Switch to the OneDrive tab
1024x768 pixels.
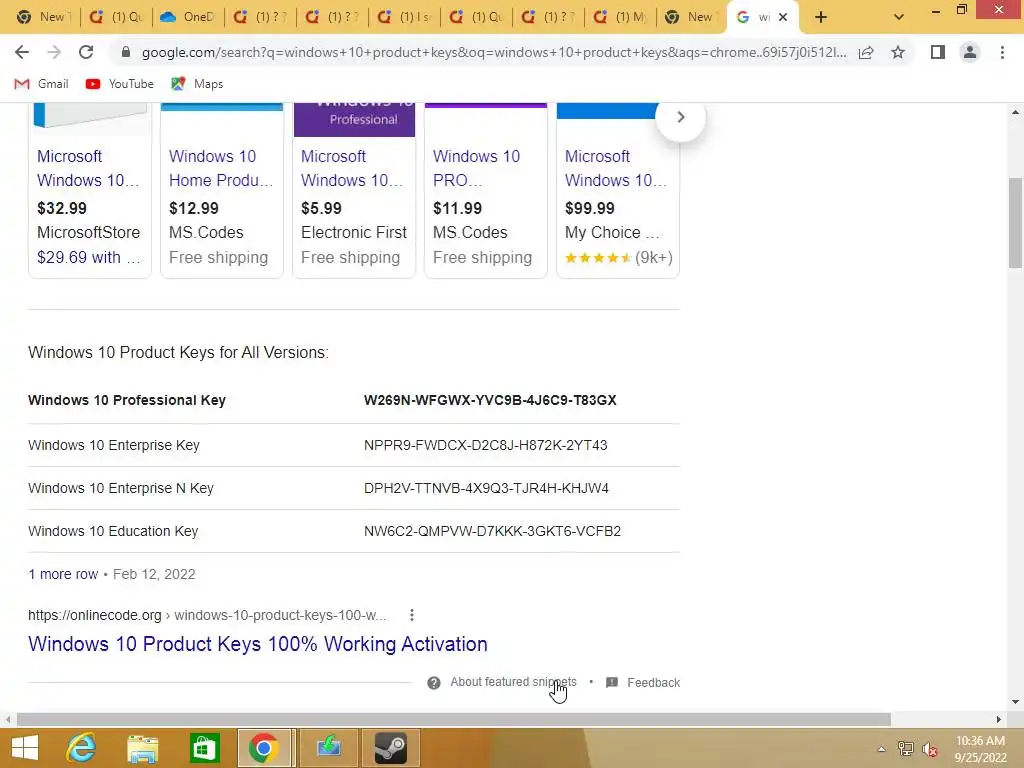[x=188, y=17]
